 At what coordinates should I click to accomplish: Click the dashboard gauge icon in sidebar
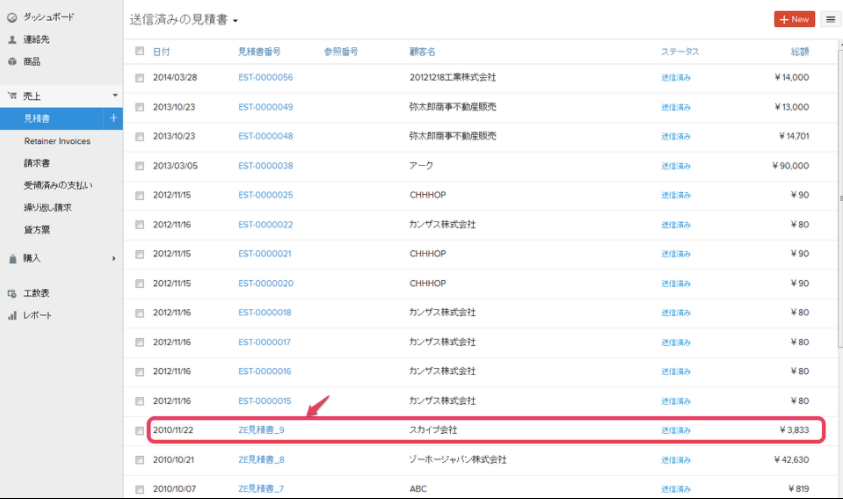(11, 18)
